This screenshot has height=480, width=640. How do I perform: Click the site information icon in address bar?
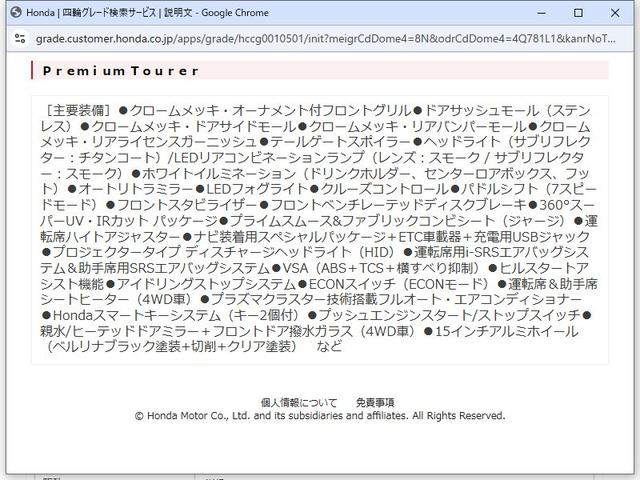(x=18, y=38)
